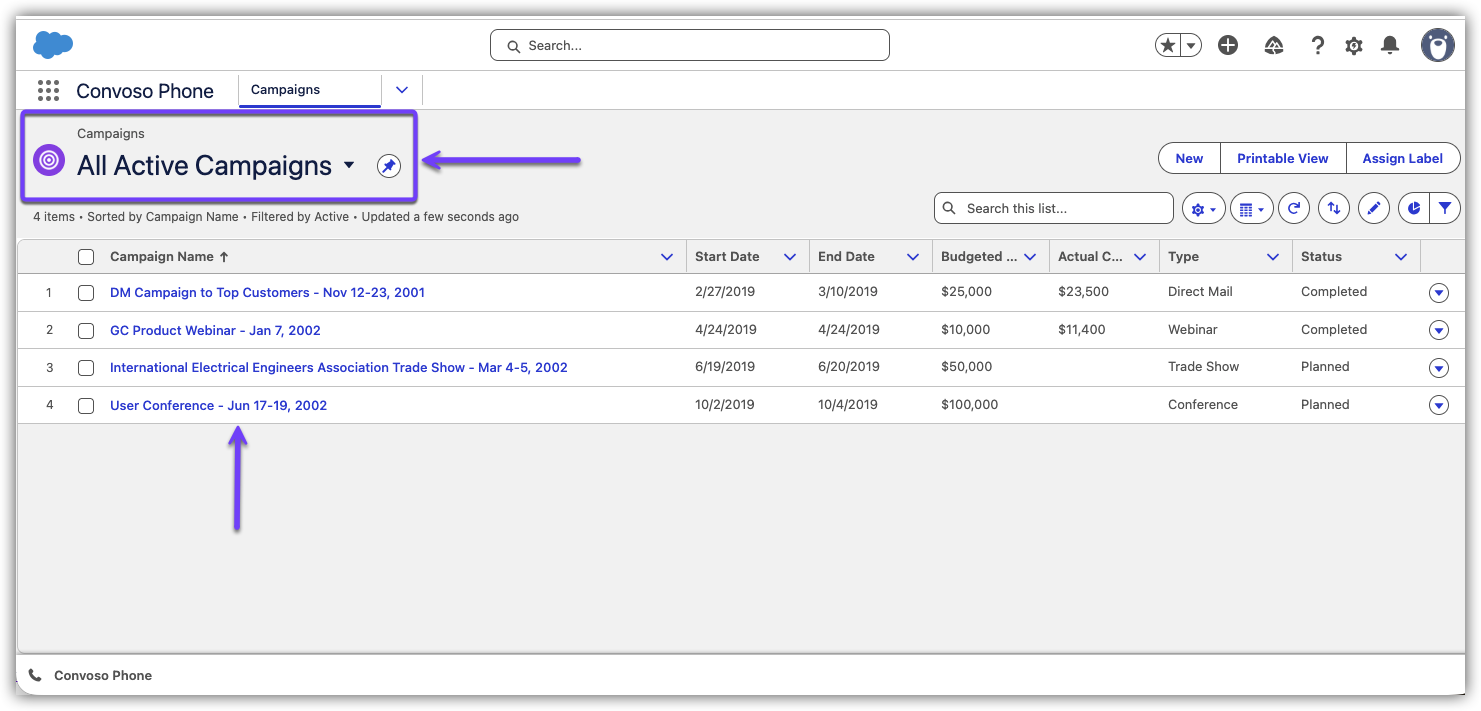Open the setup gear icon in the header
This screenshot has height=711, width=1481.
point(1354,45)
